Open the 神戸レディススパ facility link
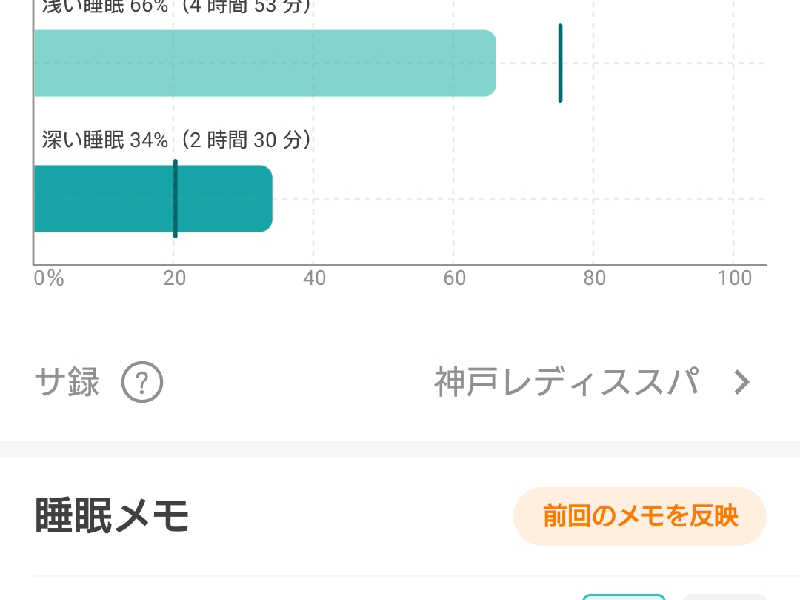 (x=566, y=382)
